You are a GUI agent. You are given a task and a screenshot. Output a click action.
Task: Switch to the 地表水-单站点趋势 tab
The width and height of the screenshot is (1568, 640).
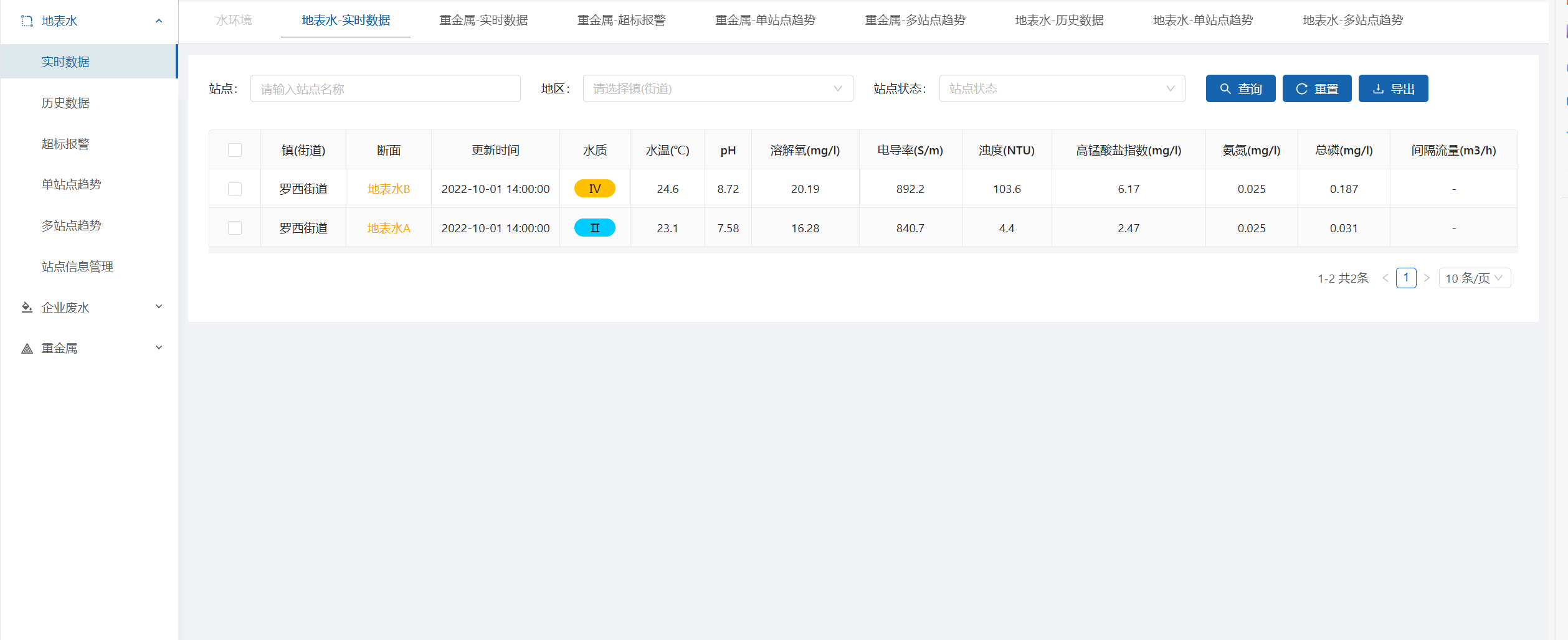point(1203,21)
